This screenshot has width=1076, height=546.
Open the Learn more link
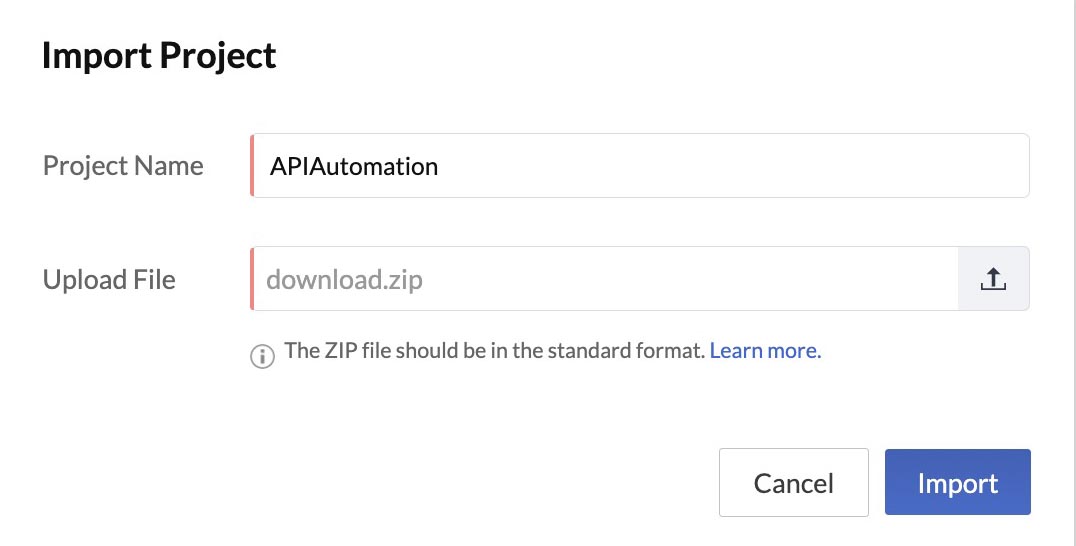pyautogui.click(x=765, y=351)
